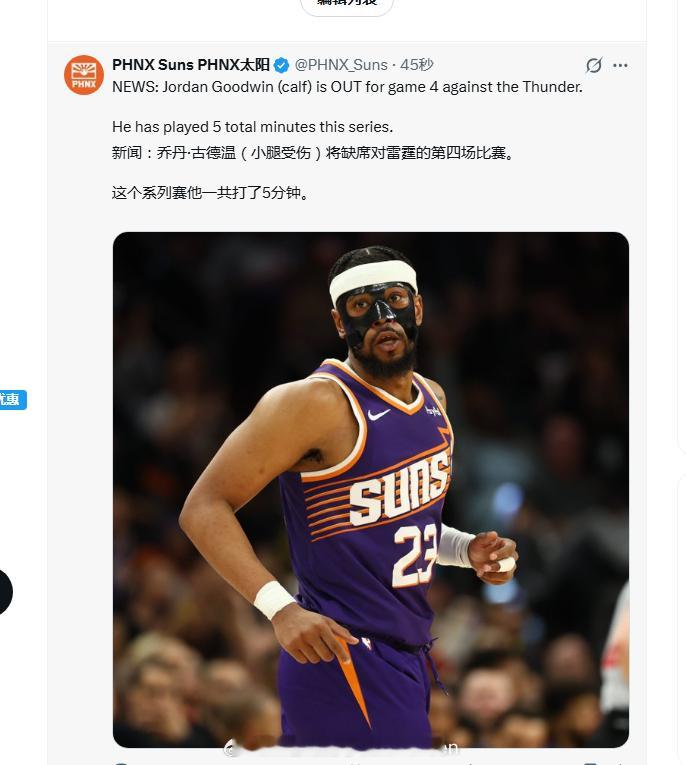Open the Grok explain-post icon
The image size is (686, 765).
coord(594,65)
